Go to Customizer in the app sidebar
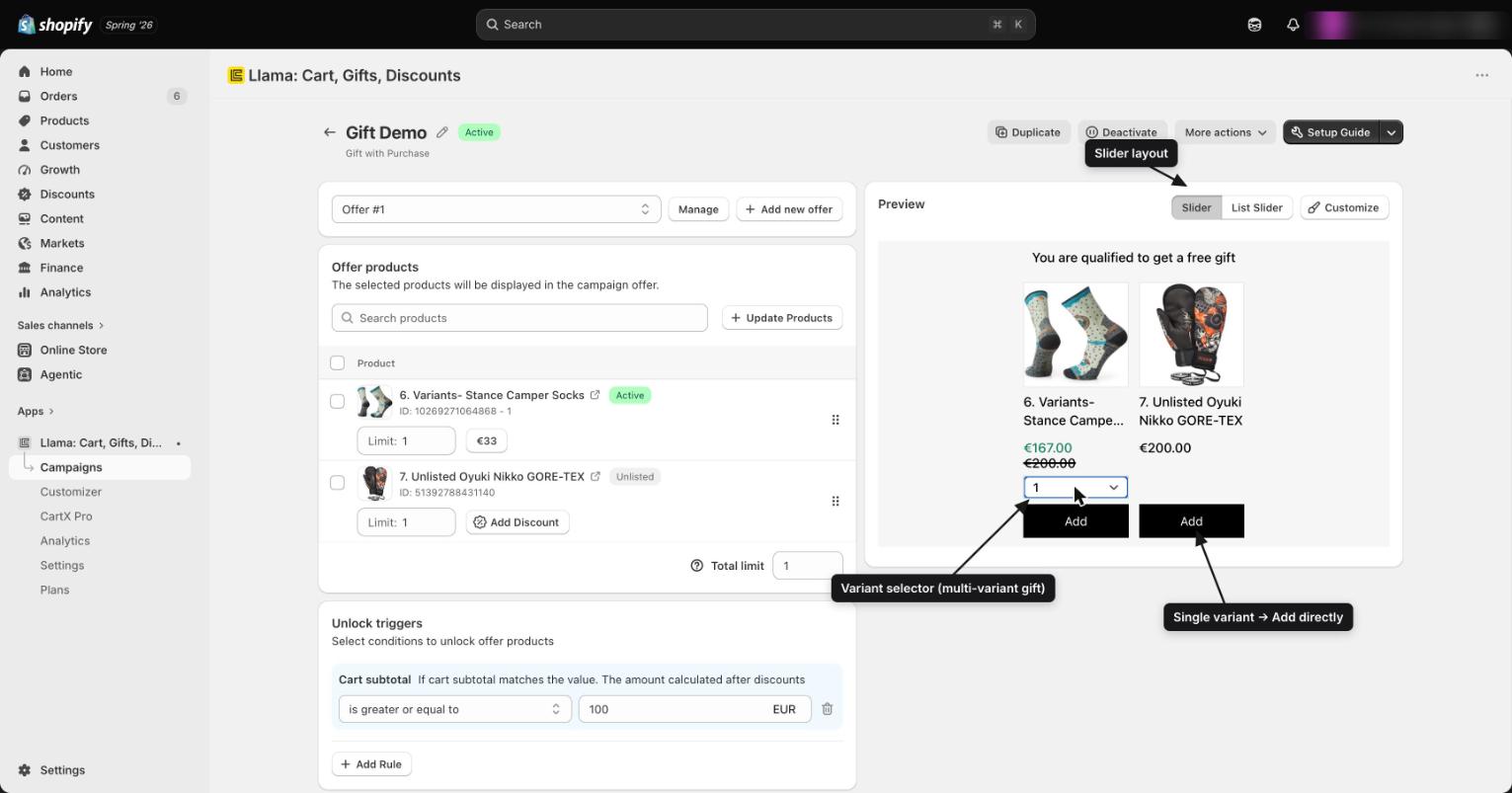This screenshot has height=793, width=1512. (71, 492)
